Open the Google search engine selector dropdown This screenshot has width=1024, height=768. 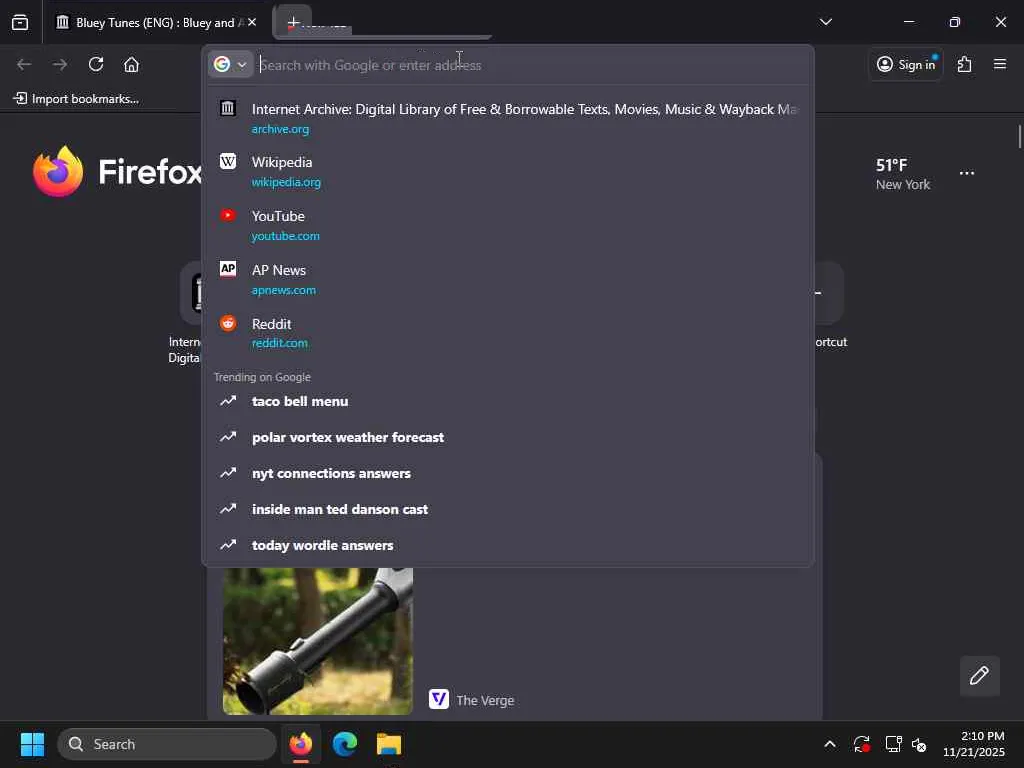[x=231, y=64]
